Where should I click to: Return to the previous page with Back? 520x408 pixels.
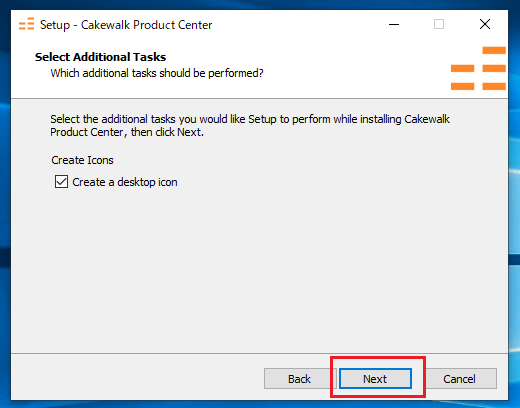pos(299,379)
